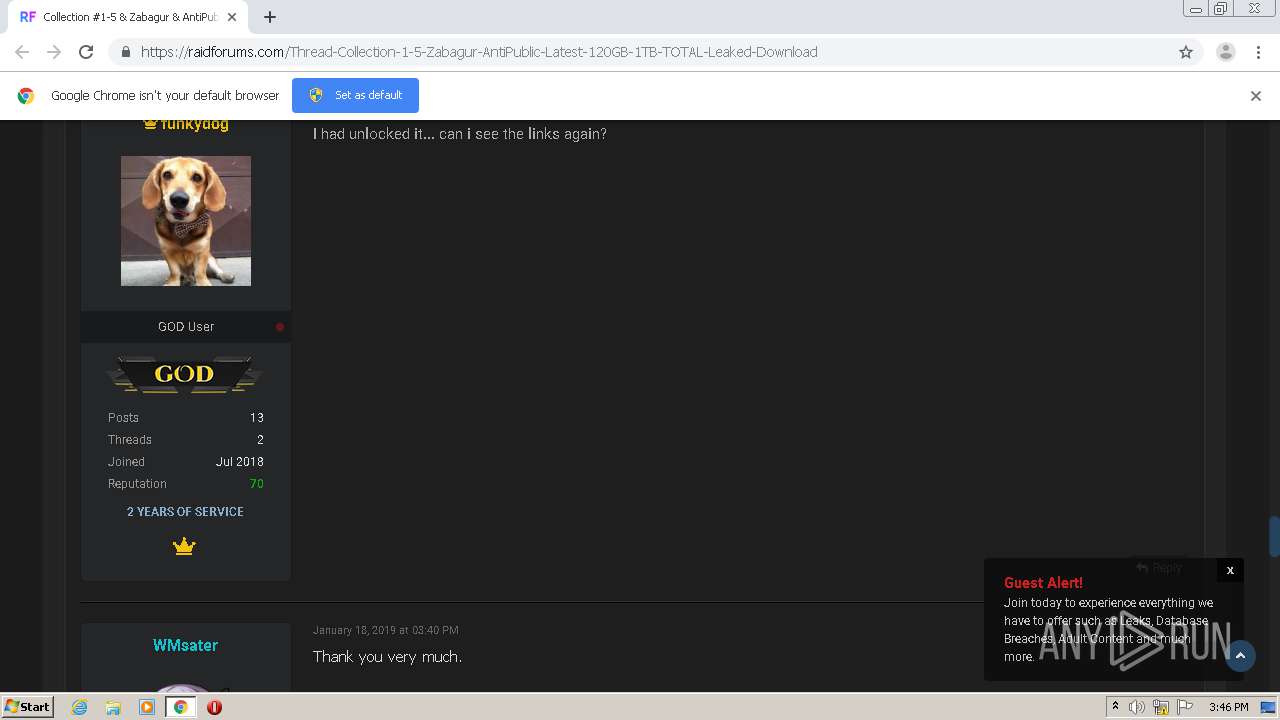Screen dimensions: 1280x720
Task: Click Set as default button
Action: (x=355, y=95)
